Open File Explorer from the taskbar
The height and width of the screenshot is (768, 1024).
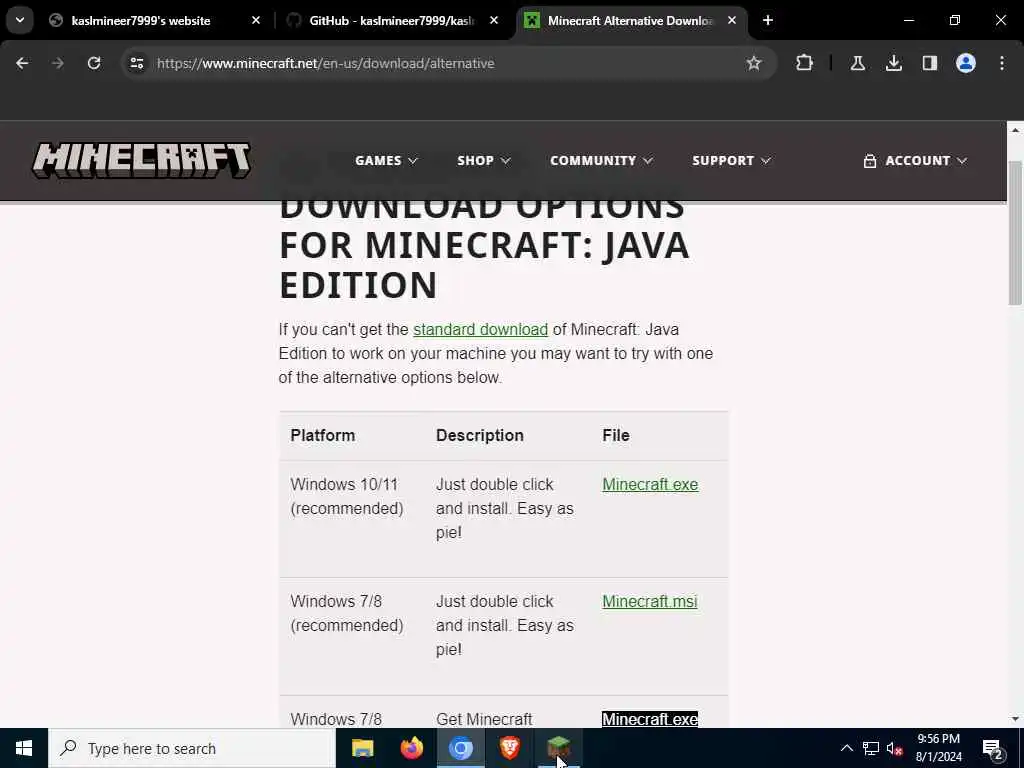click(x=362, y=748)
